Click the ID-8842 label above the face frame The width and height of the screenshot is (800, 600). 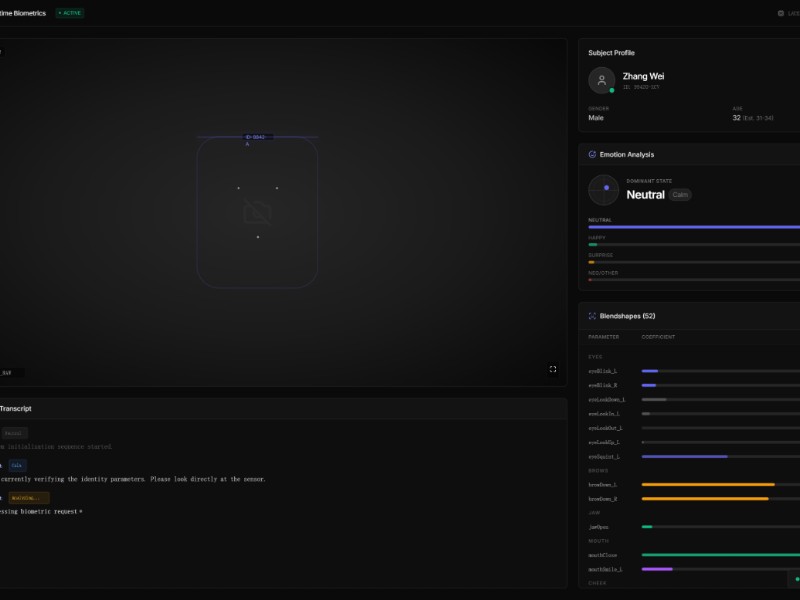(x=257, y=137)
